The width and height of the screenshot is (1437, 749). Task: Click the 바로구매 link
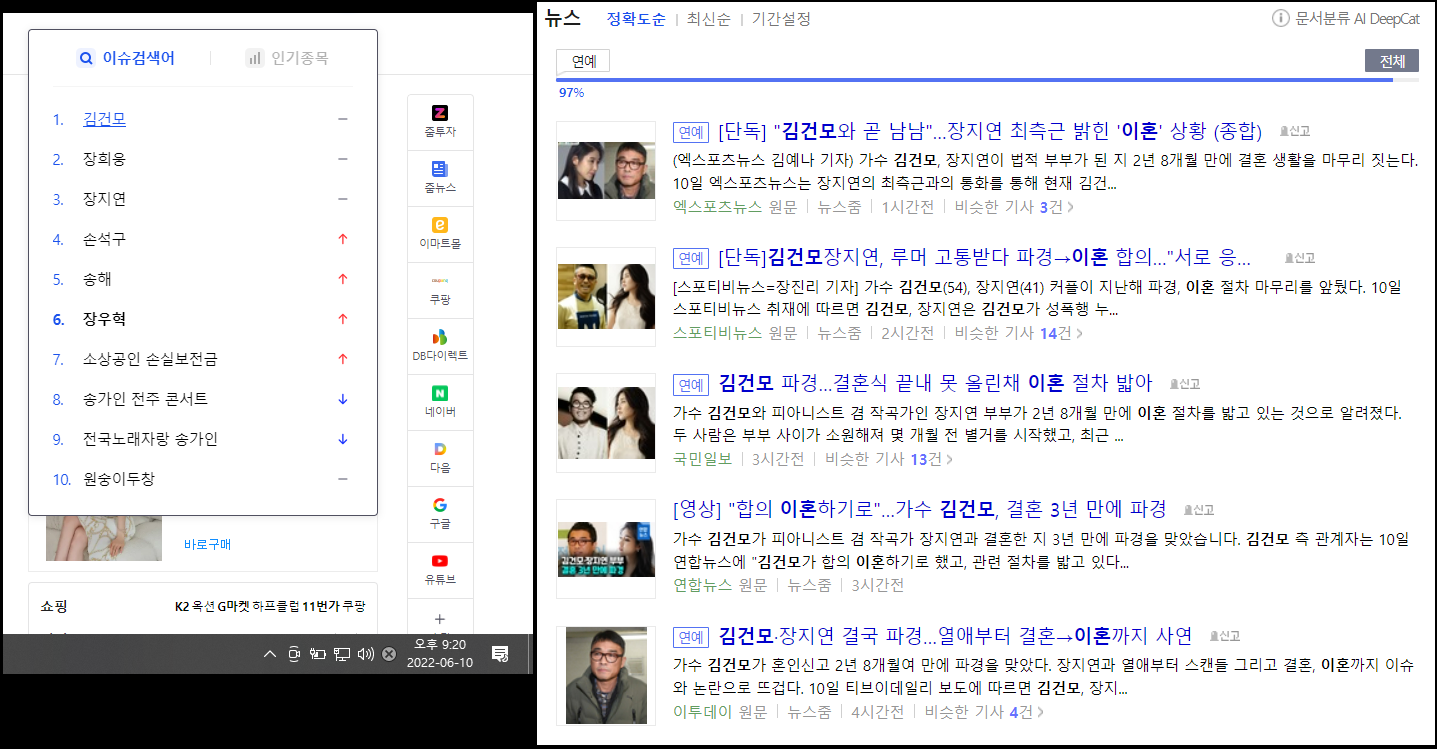point(207,545)
